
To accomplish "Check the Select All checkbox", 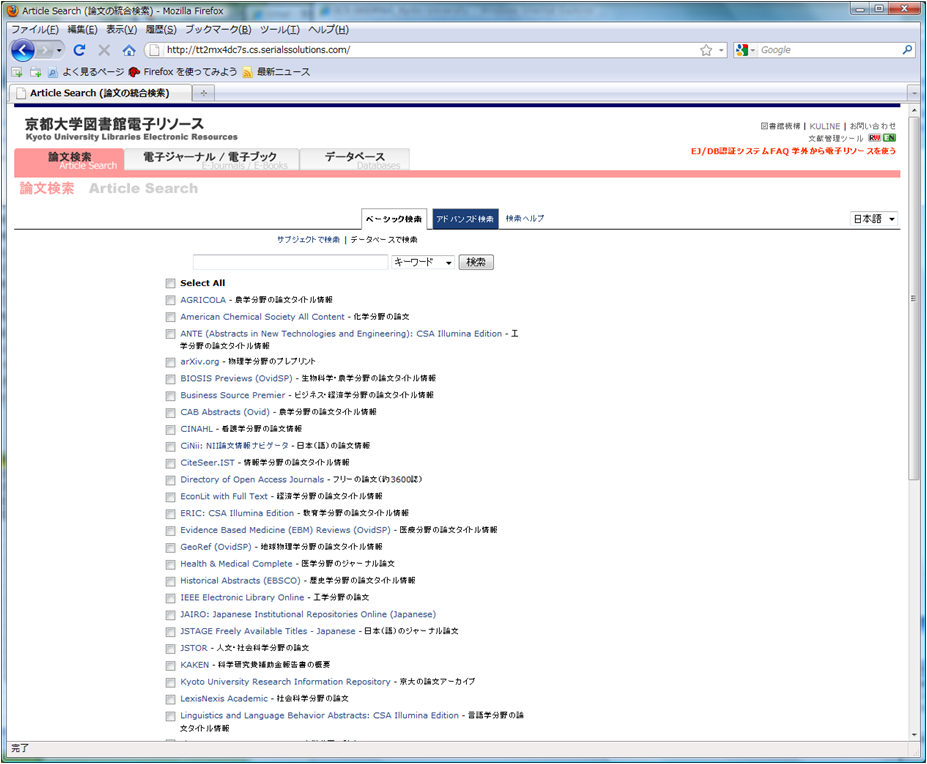I will click(x=170, y=283).
